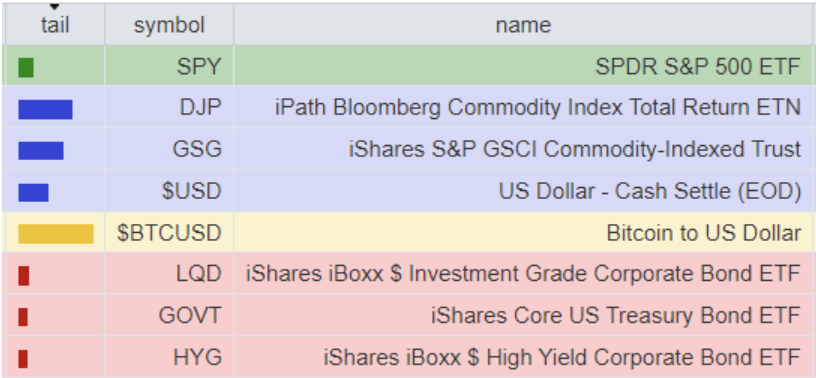Click the symbol column header

click(169, 24)
